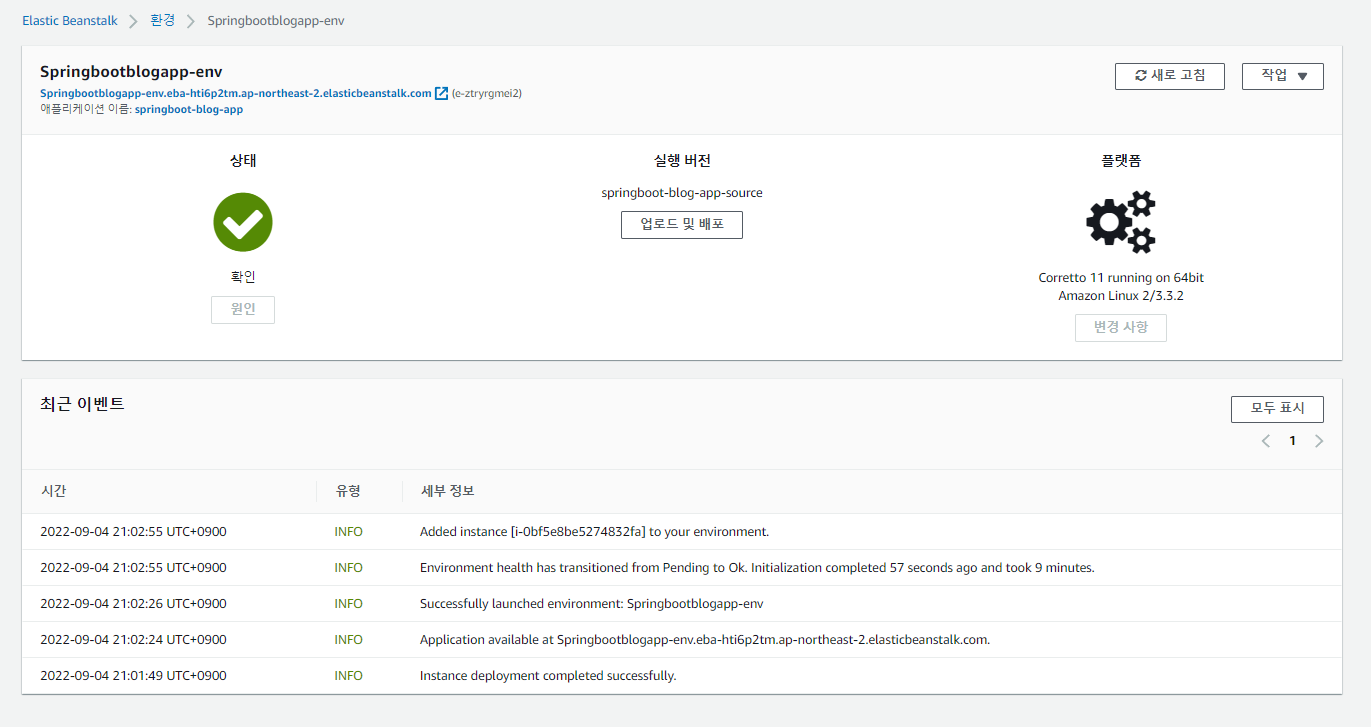The width and height of the screenshot is (1371, 727).
Task: Open the Springbootblogapp-env elasticbeanstalk.com URL link
Action: [236, 93]
